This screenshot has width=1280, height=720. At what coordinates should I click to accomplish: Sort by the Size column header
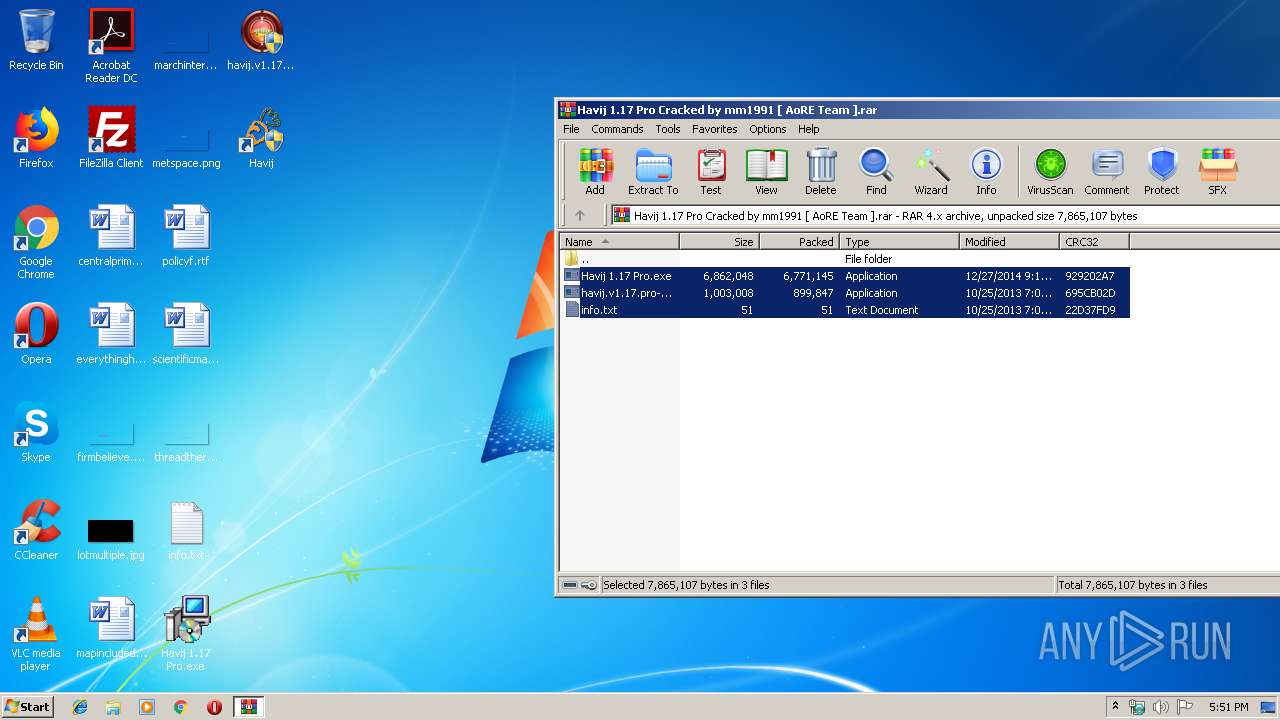[x=720, y=242]
